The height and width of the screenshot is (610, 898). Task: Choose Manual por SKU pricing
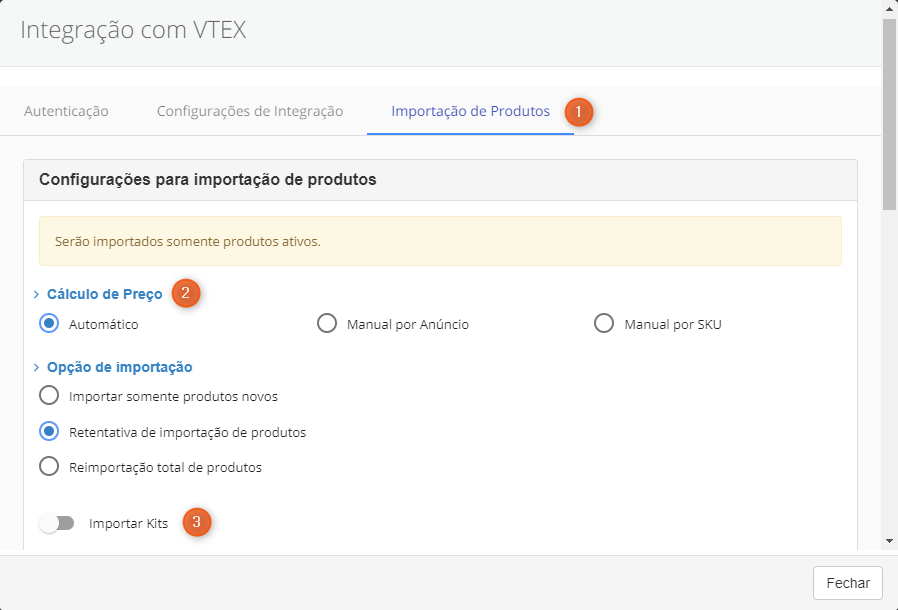(604, 324)
